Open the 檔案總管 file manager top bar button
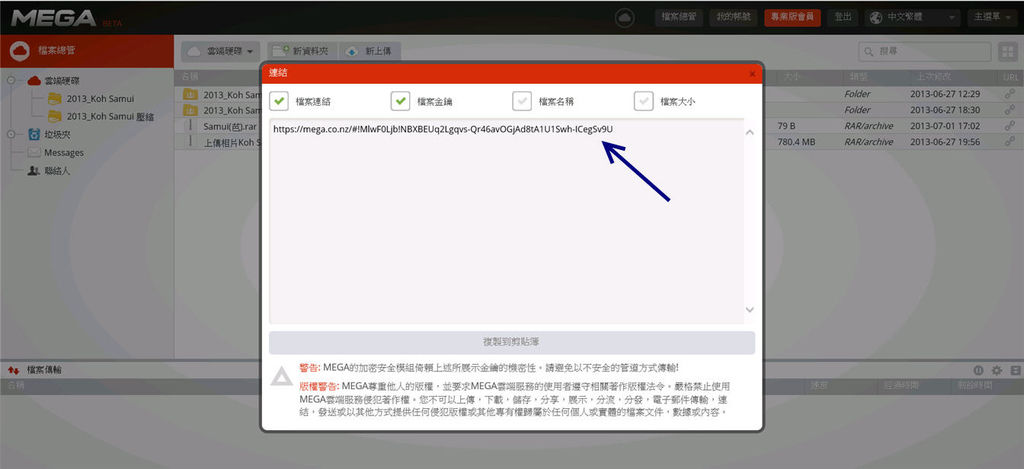 point(679,18)
